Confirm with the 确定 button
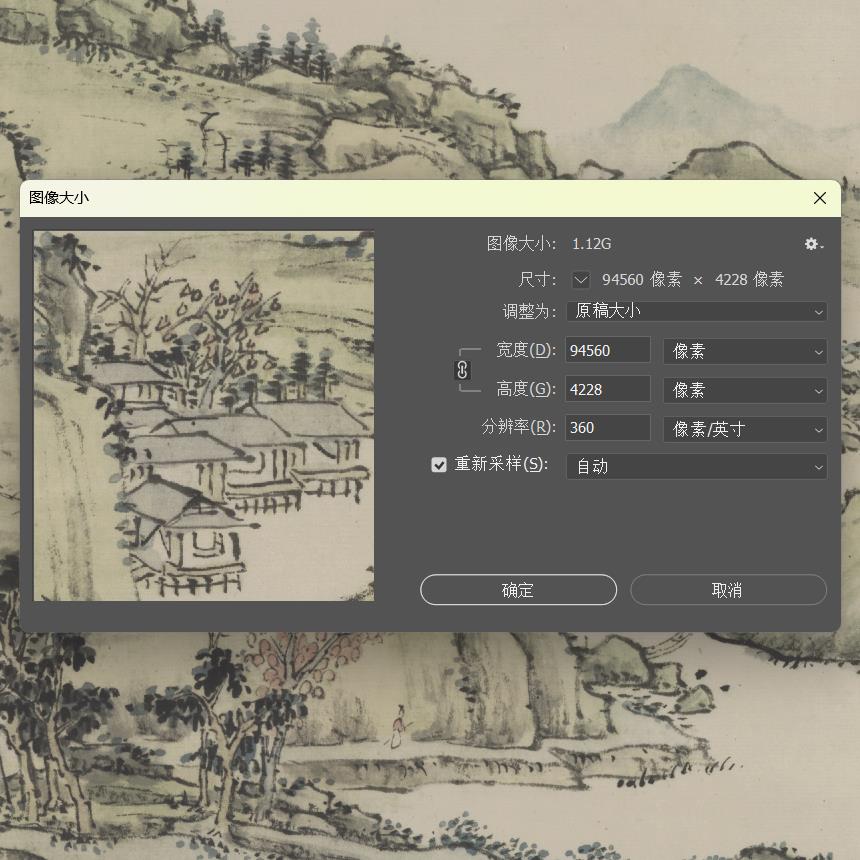Image resolution: width=860 pixels, height=860 pixels. (x=518, y=590)
